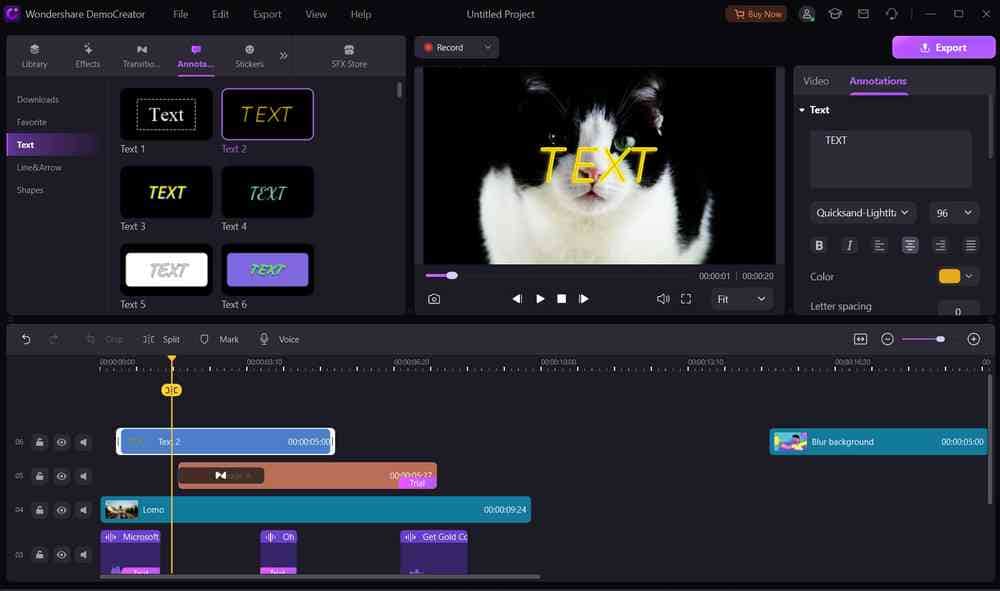1000x591 pixels.
Task: Open the Export menu in the menu bar
Action: click(x=267, y=14)
